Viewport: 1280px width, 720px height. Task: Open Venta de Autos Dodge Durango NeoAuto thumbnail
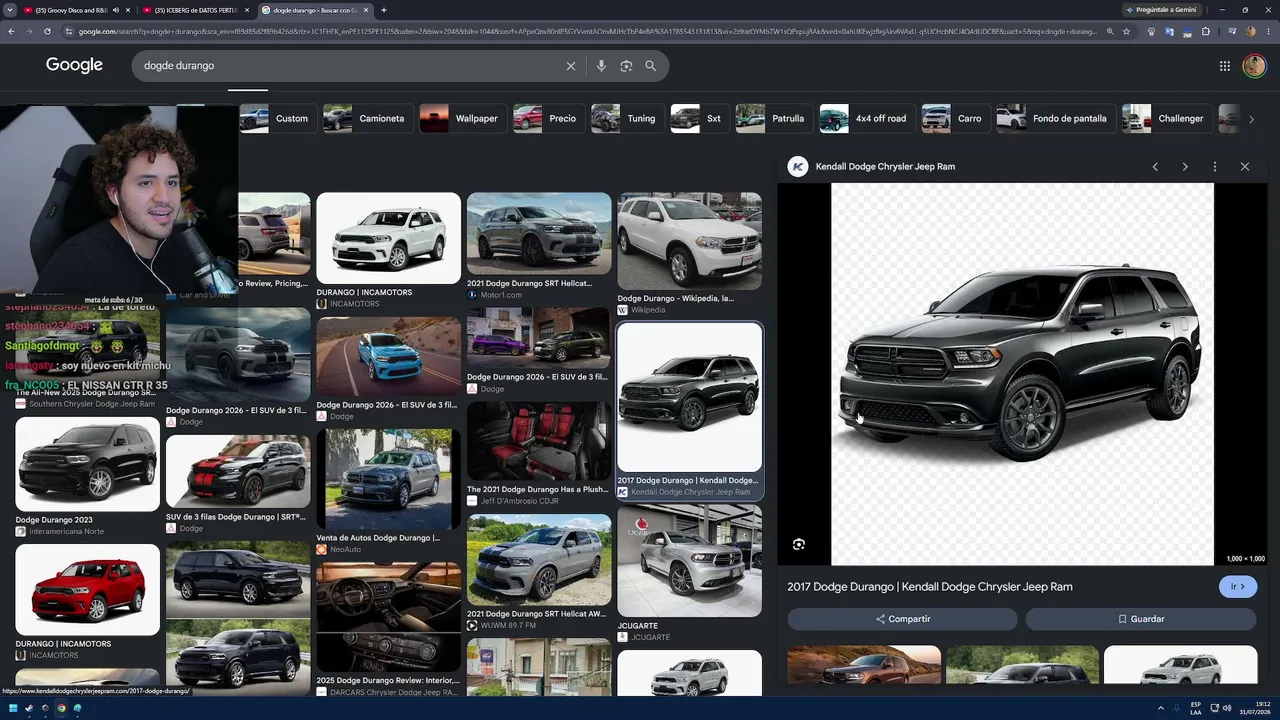coord(389,479)
